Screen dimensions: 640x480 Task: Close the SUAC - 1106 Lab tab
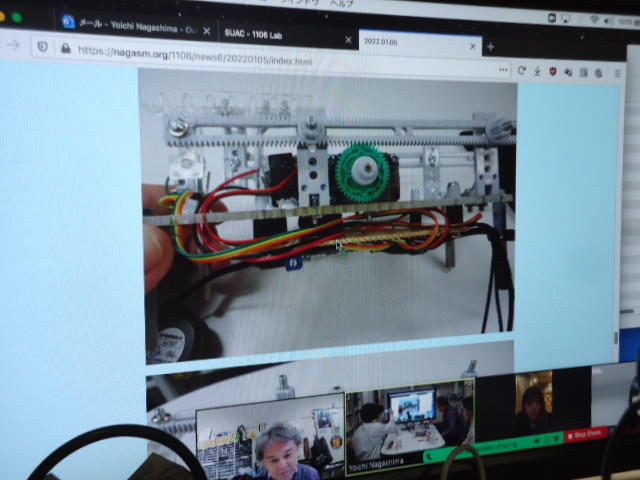[348, 40]
